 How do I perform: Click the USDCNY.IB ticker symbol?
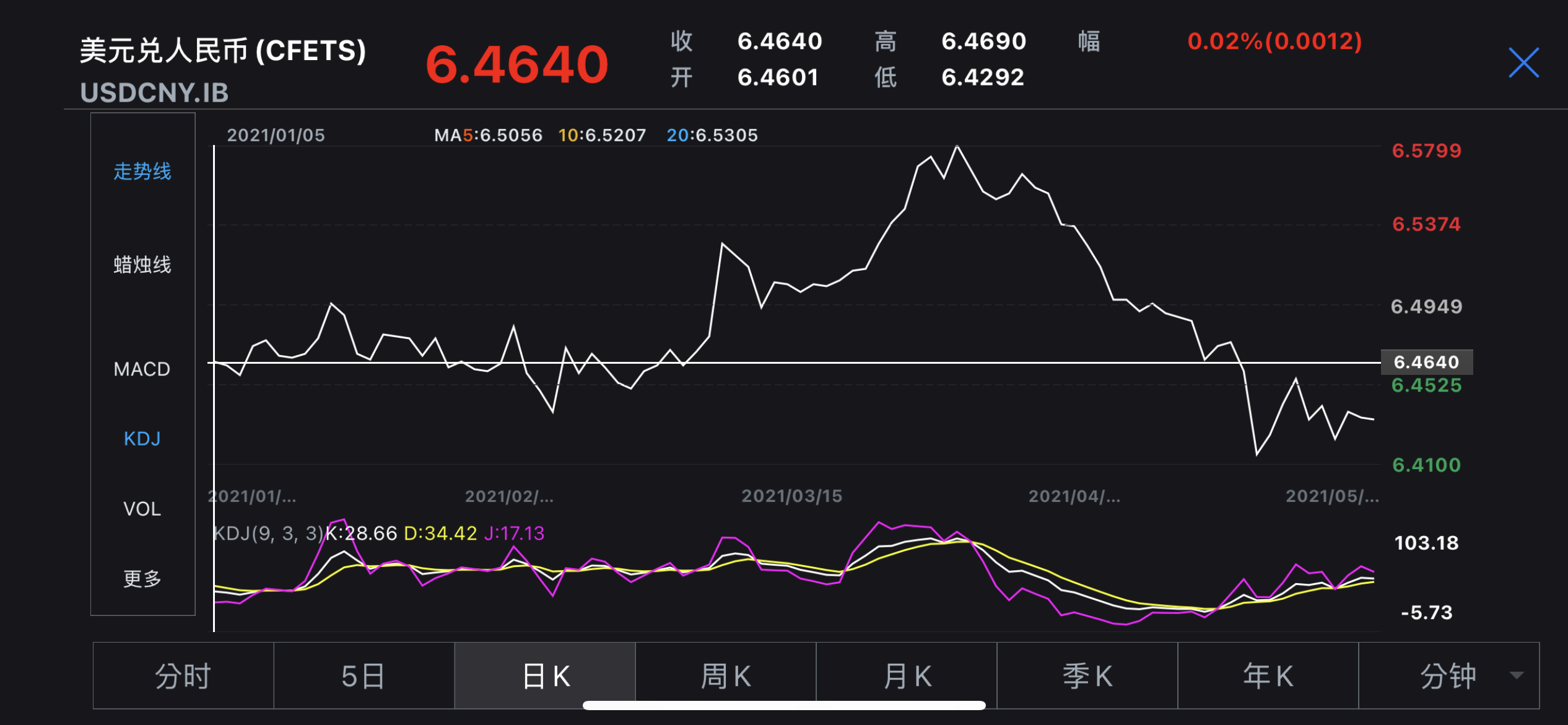pos(154,93)
